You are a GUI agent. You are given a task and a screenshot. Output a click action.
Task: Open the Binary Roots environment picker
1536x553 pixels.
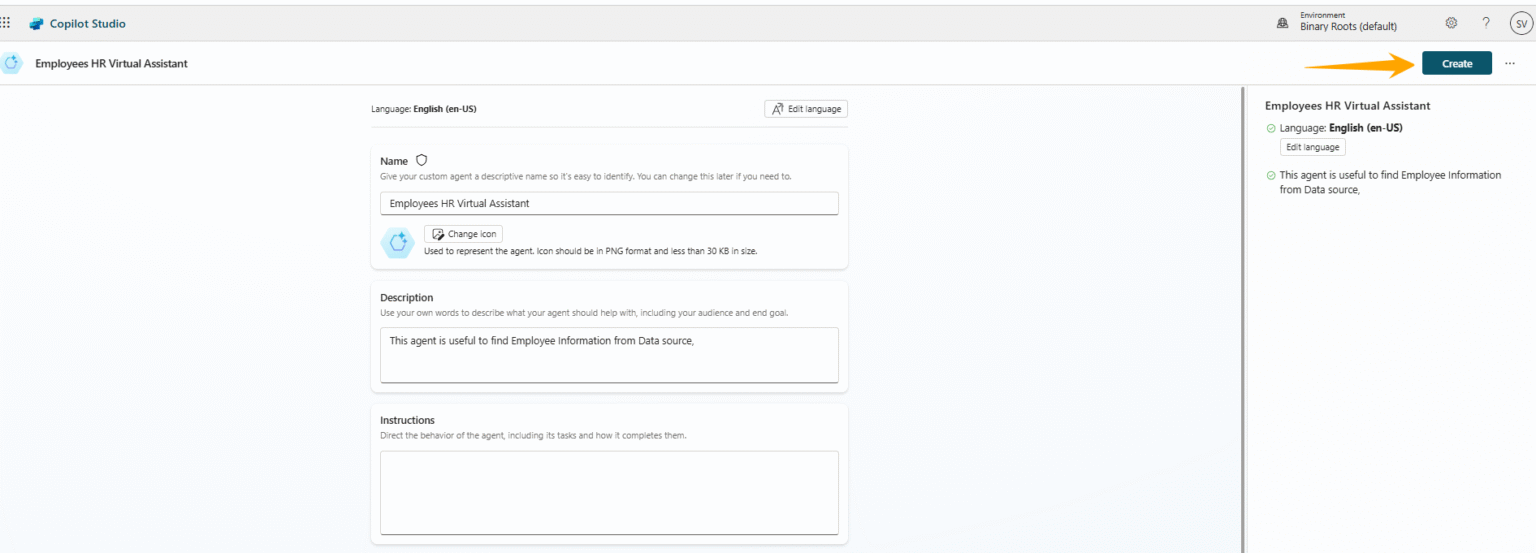[x=1348, y=26]
